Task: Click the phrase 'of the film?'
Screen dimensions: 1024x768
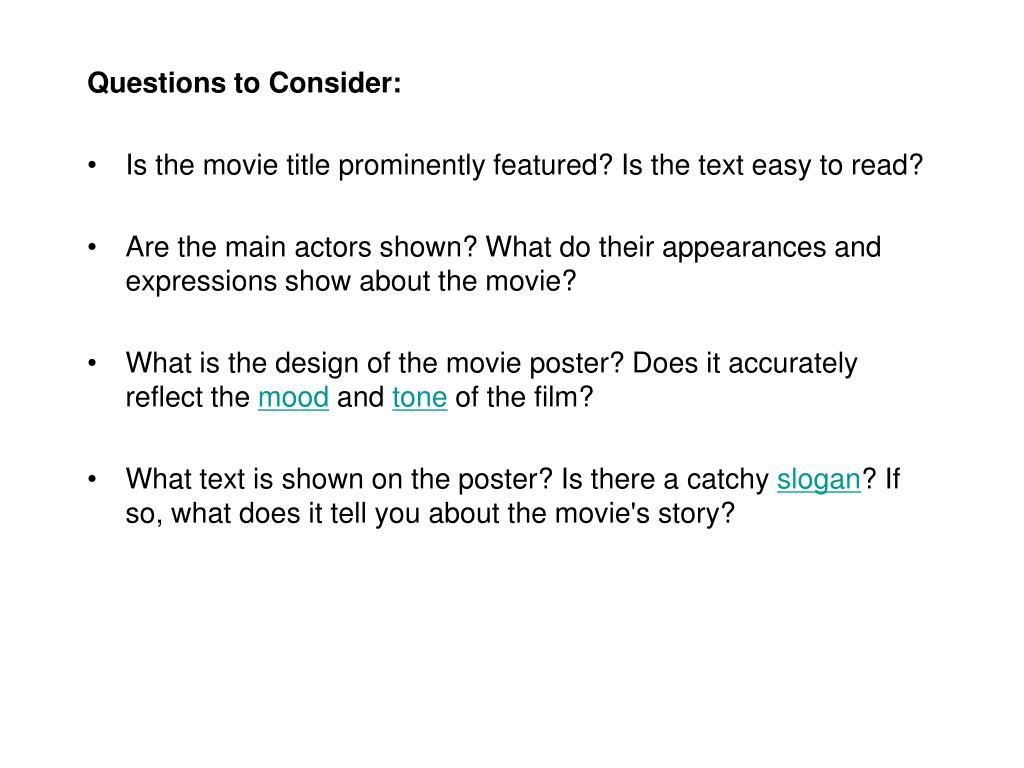Action: (524, 397)
